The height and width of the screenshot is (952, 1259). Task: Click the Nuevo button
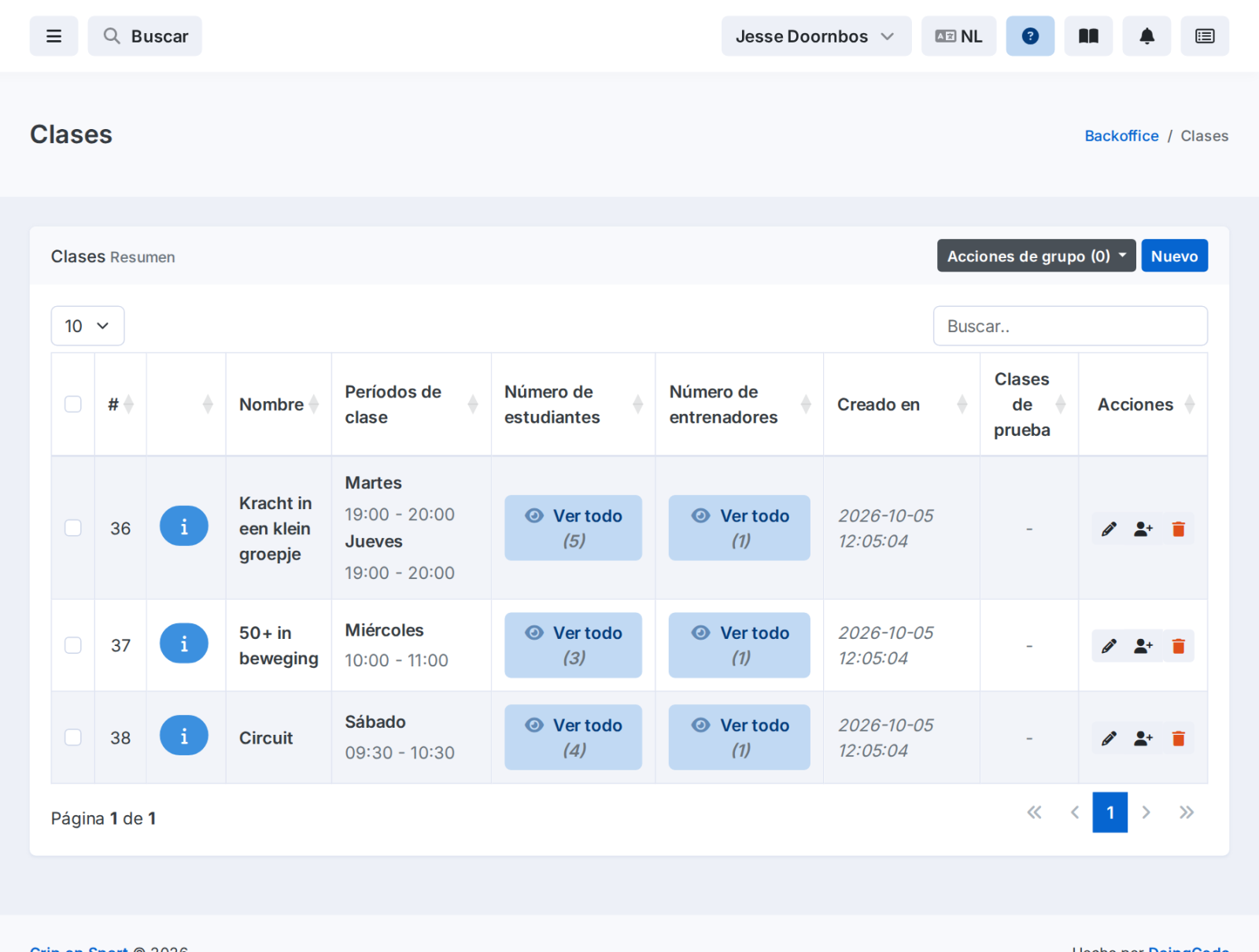click(x=1174, y=256)
